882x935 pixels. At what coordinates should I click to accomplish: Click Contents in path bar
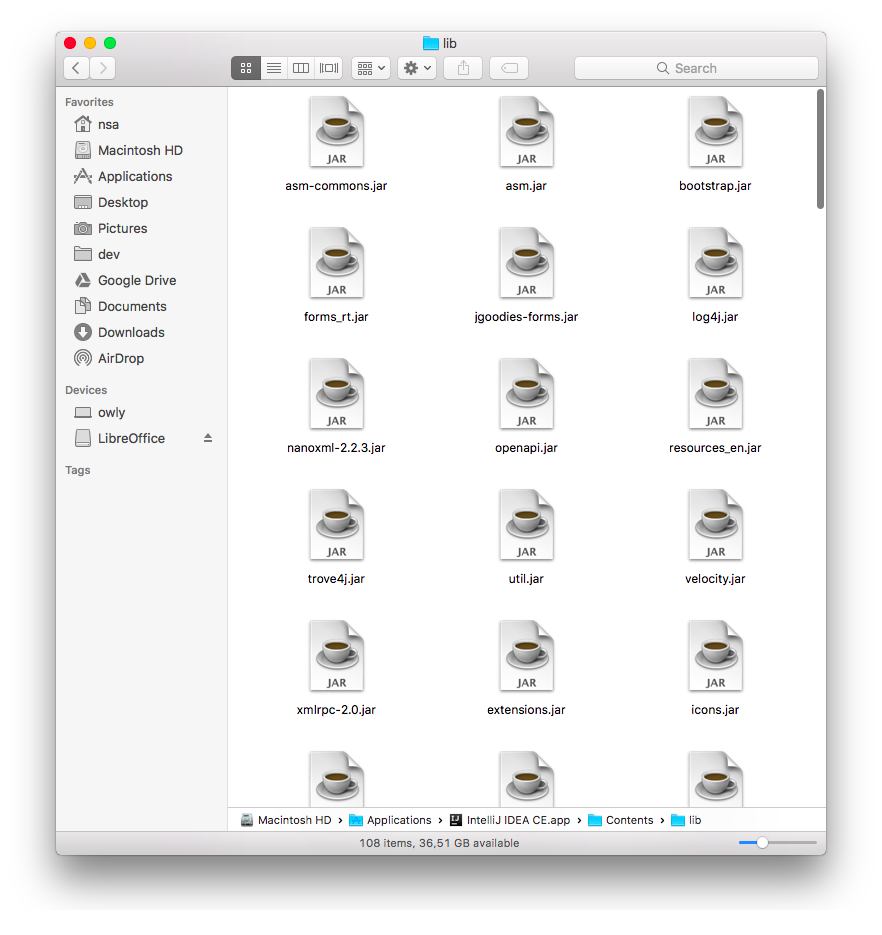[621, 821]
